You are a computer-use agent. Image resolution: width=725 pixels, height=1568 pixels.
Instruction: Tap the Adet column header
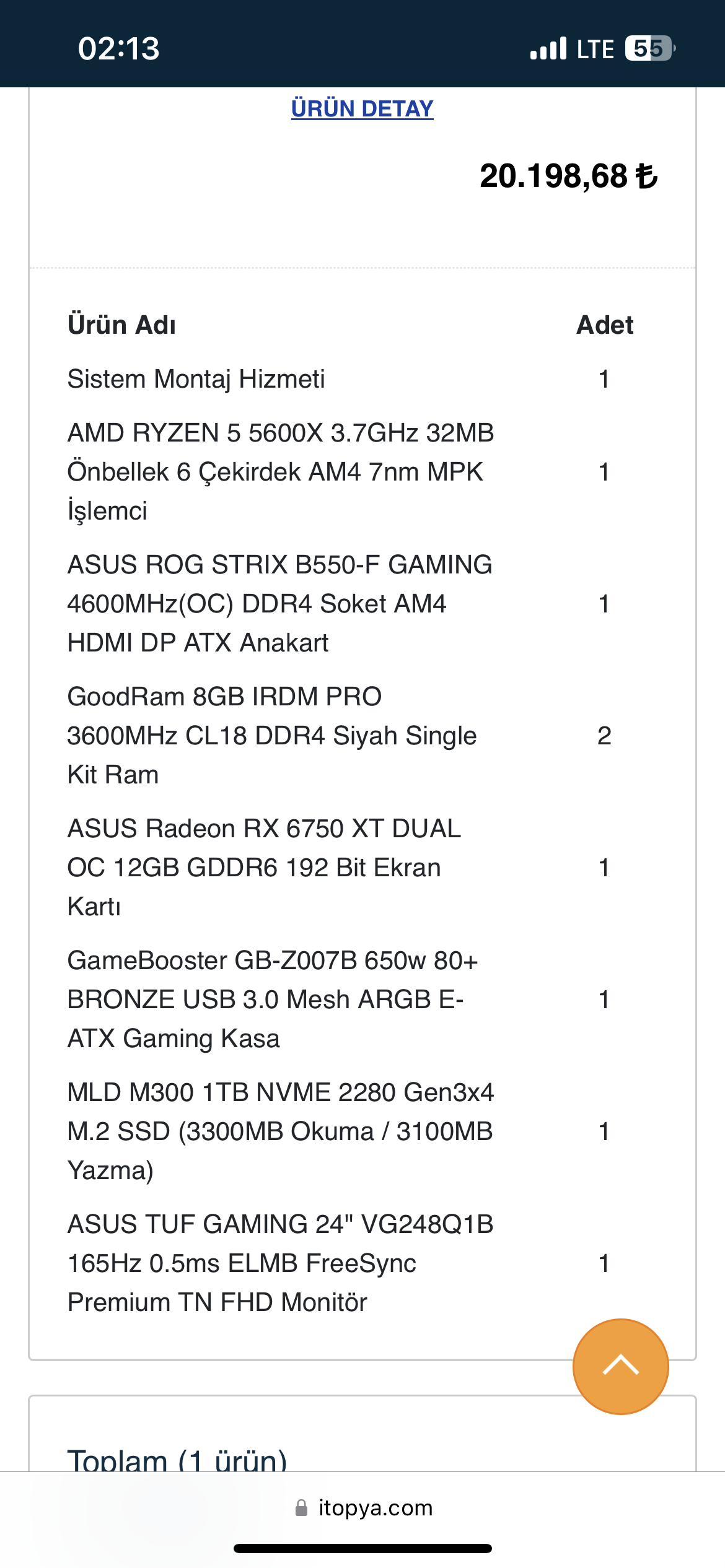[604, 325]
